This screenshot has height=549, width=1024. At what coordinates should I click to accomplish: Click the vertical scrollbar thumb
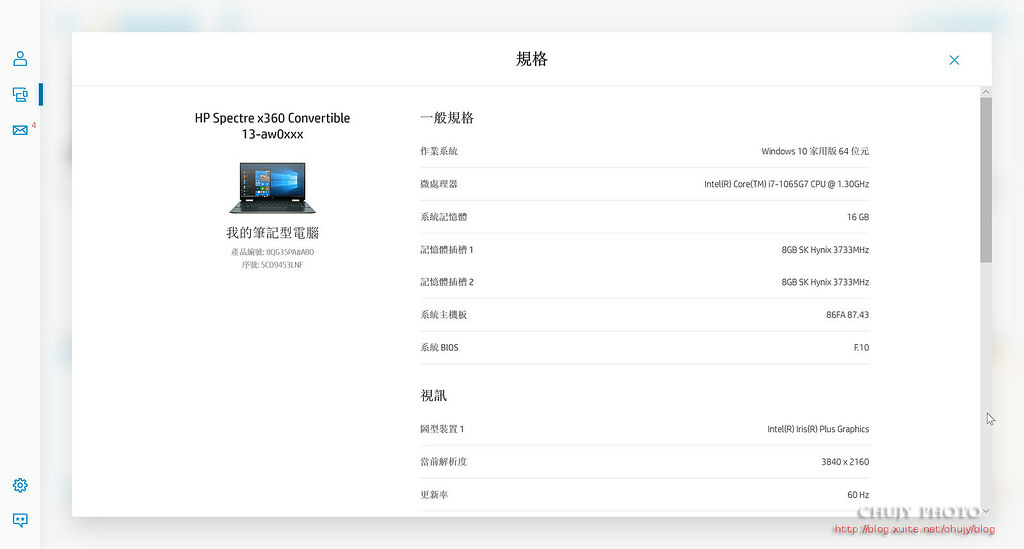coord(986,180)
